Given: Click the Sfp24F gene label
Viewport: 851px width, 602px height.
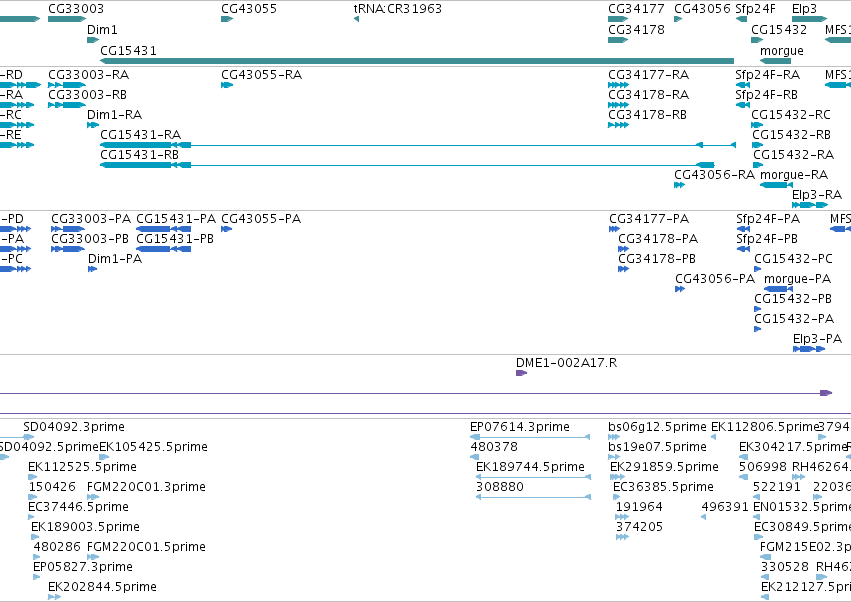Looking at the screenshot, I should click(x=755, y=9).
